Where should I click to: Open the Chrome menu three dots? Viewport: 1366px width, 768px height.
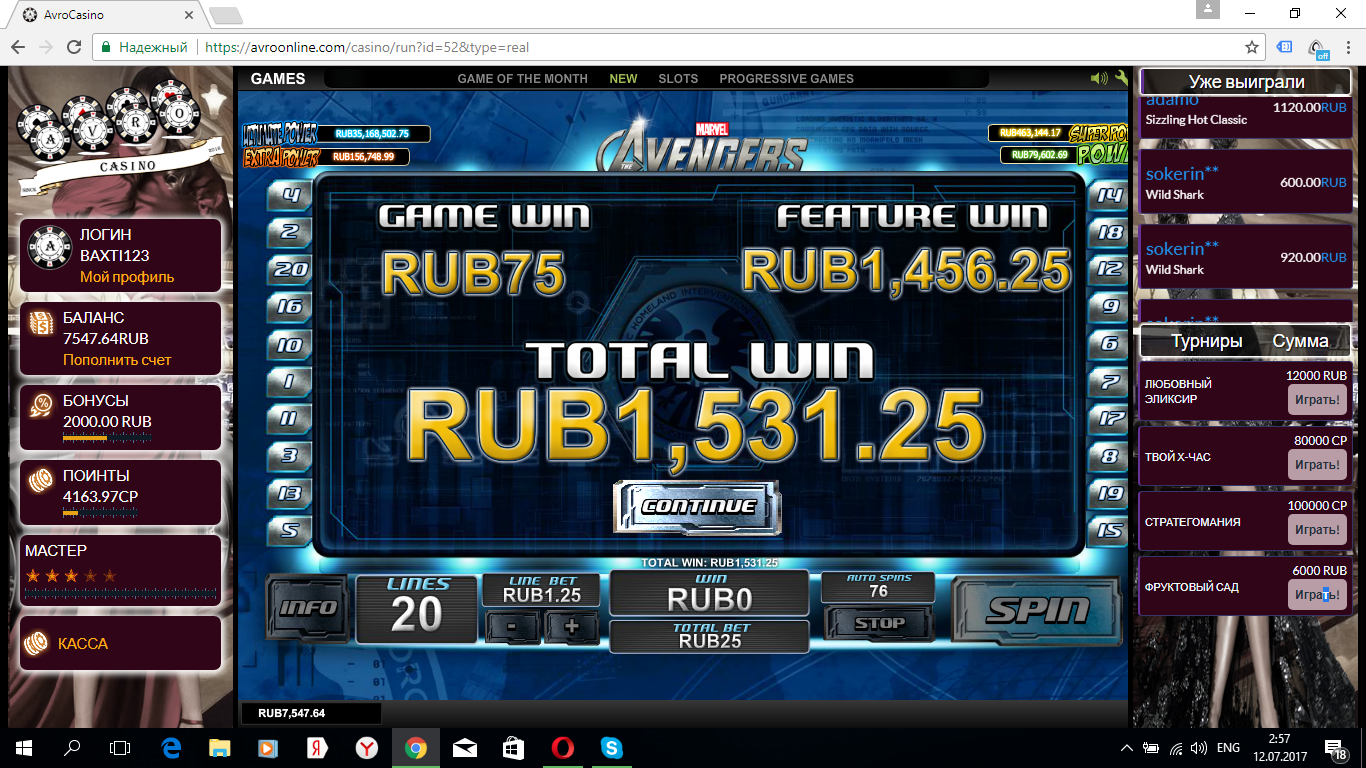pyautogui.click(x=1347, y=47)
